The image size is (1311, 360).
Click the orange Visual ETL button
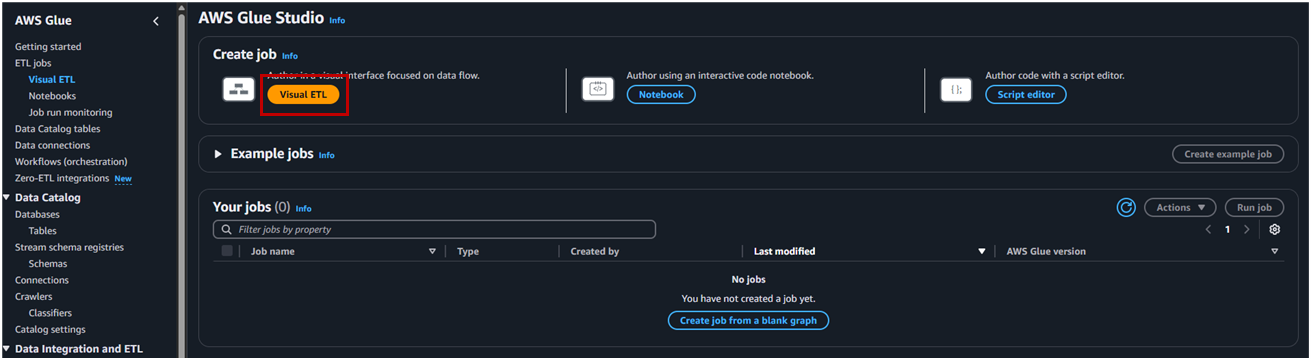point(303,94)
